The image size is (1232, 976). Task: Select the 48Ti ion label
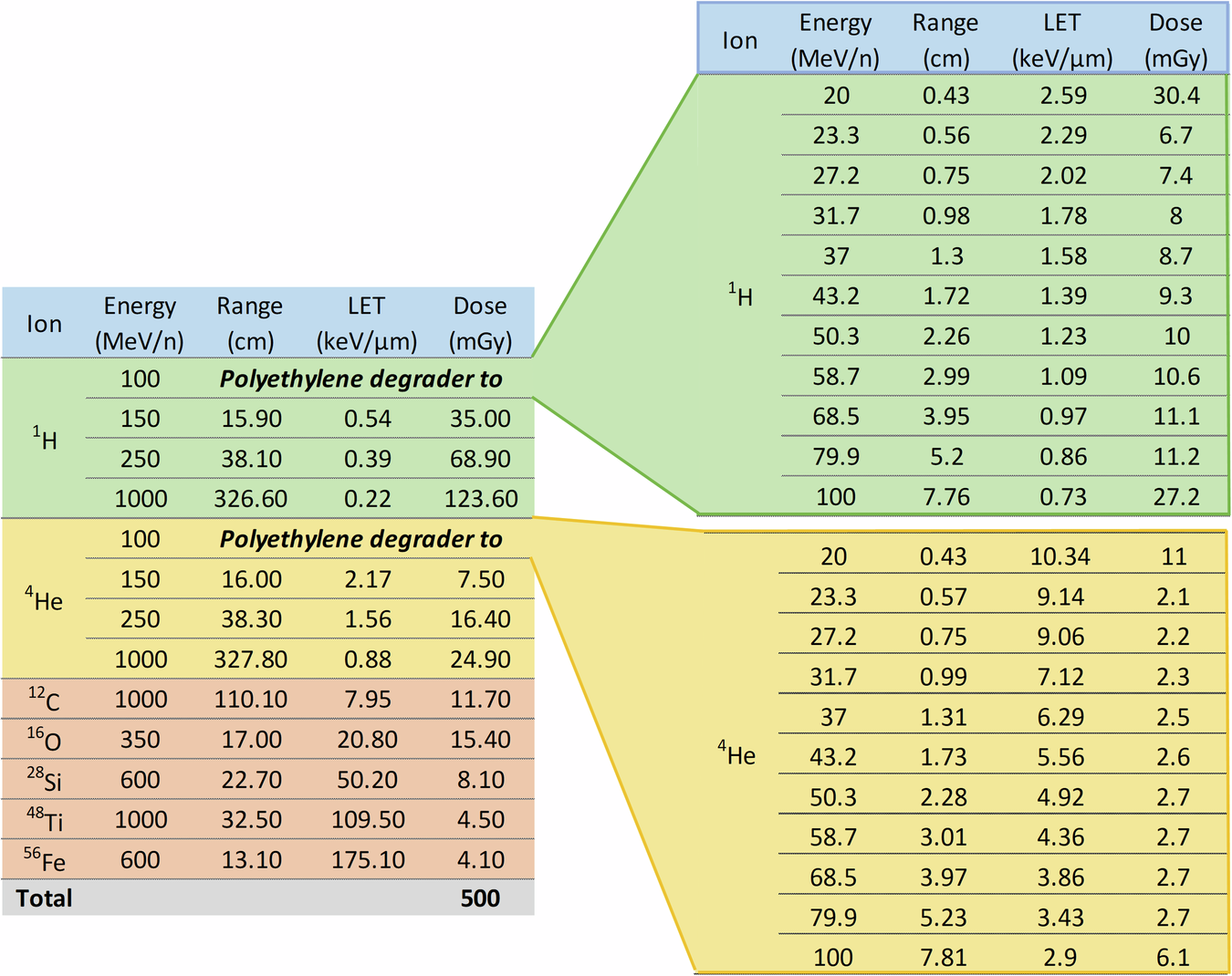click(45, 819)
